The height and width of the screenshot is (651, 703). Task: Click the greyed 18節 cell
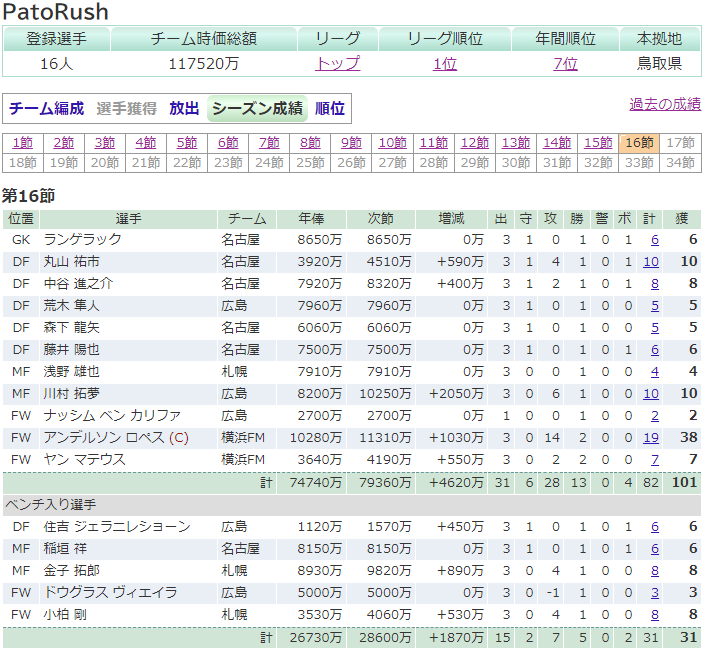pos(22,162)
